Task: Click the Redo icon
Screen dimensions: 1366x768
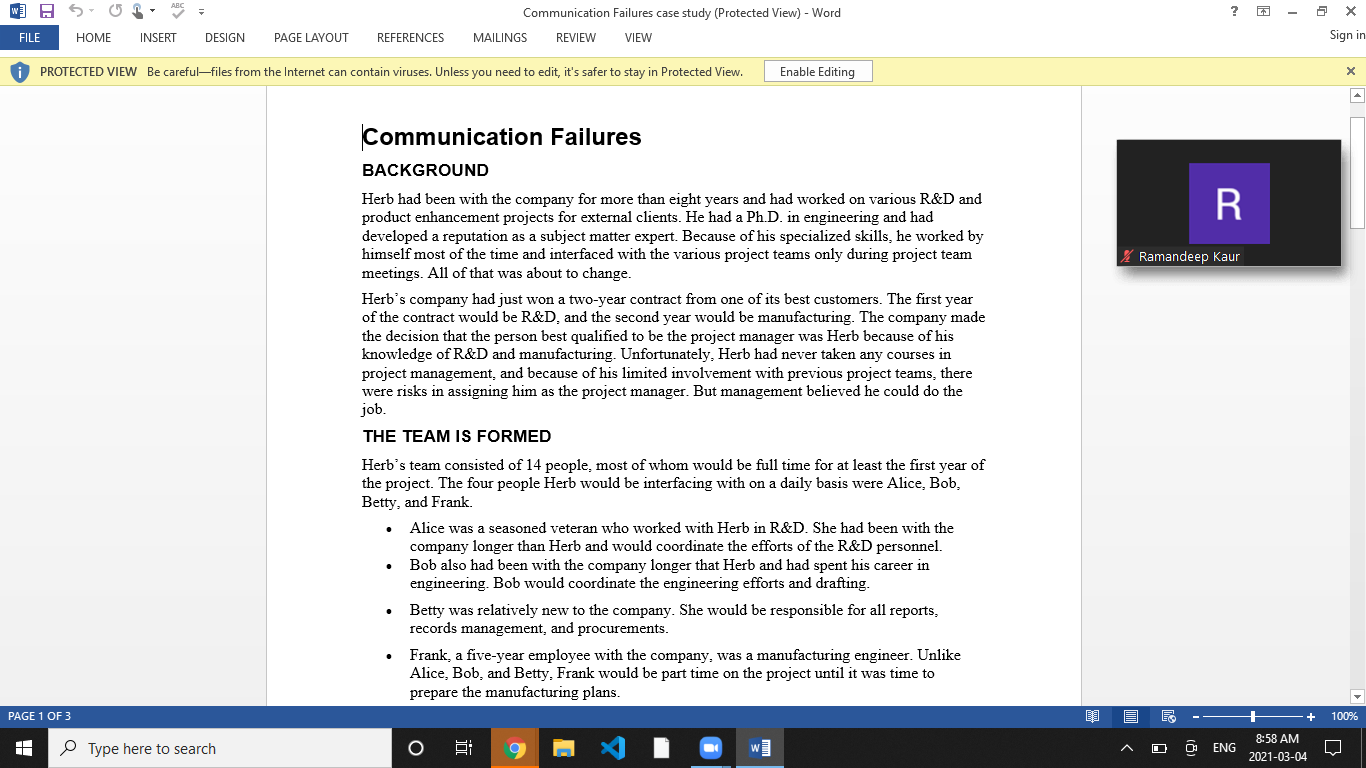Action: click(116, 10)
